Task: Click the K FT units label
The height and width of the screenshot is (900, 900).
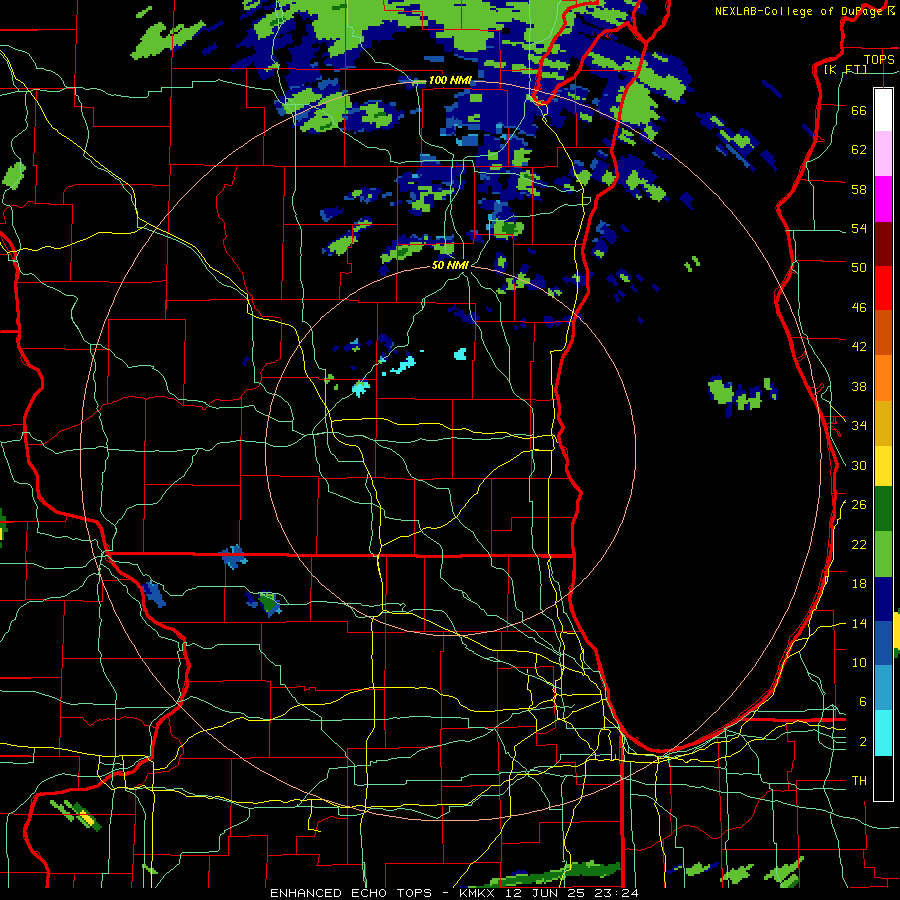Action: click(x=845, y=70)
